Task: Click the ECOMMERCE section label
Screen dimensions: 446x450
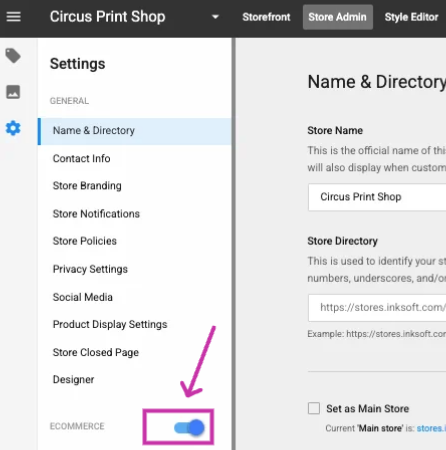Action: [77, 426]
